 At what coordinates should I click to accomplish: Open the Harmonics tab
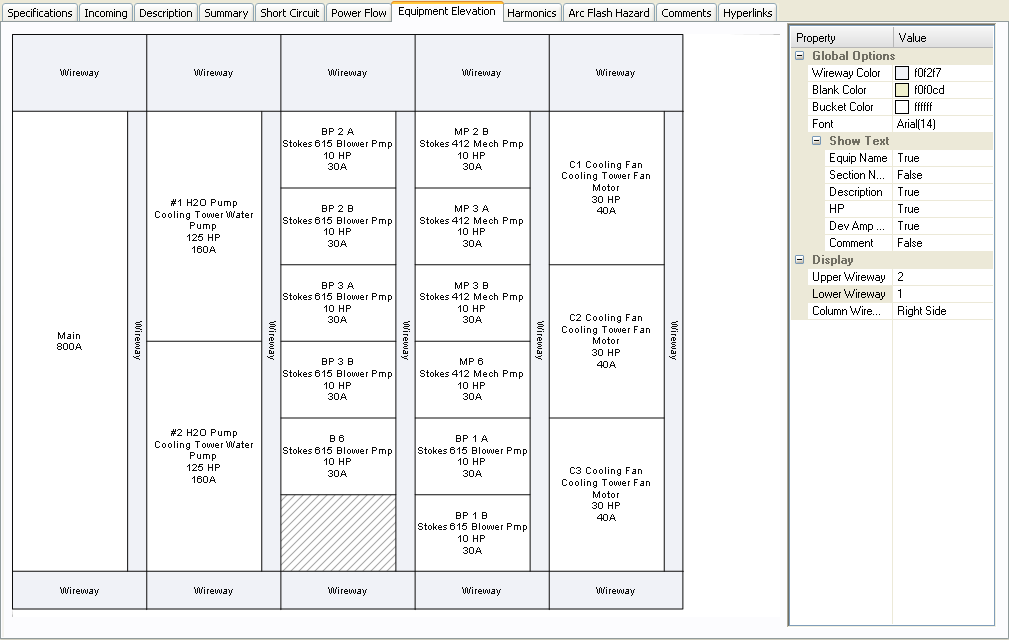click(x=531, y=13)
